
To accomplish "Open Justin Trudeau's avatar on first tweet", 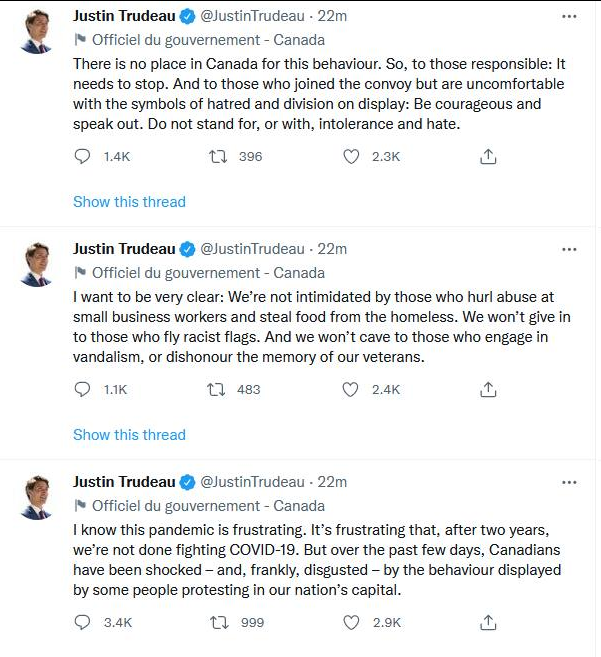I will pyautogui.click(x=37, y=33).
